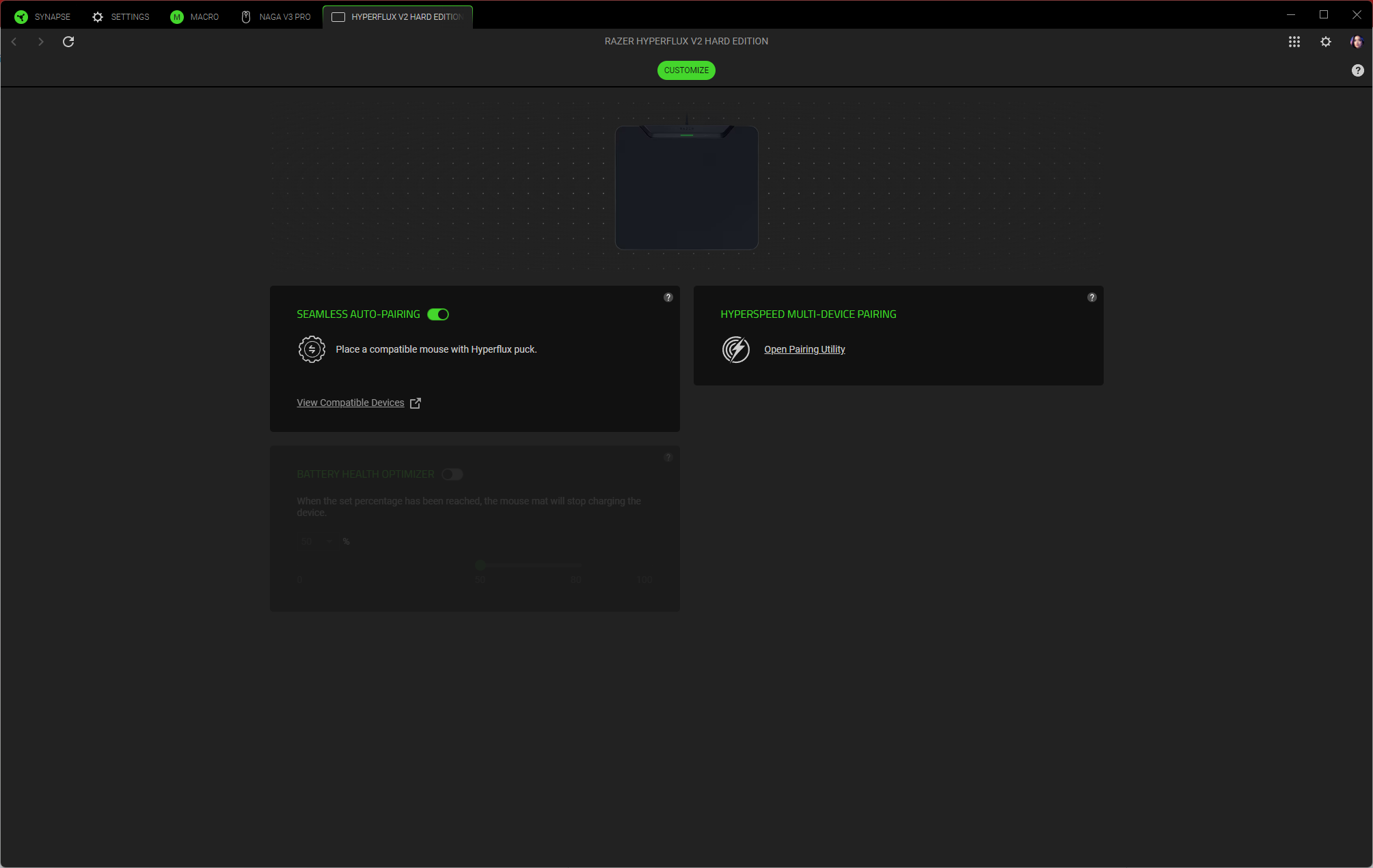This screenshot has width=1373, height=868.
Task: Go forward with the right arrow
Action: pyautogui.click(x=41, y=42)
